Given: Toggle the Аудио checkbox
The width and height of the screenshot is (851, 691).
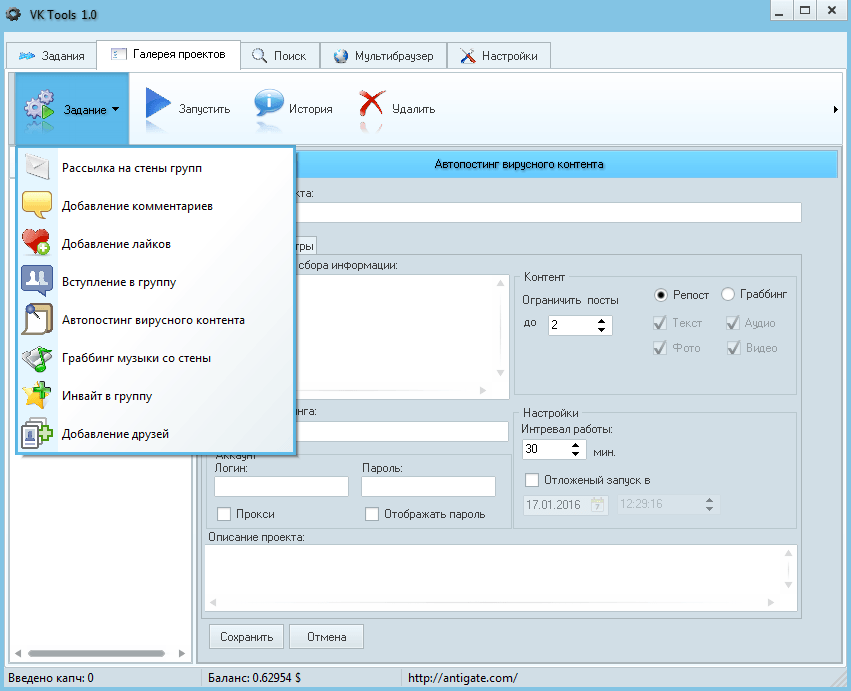Looking at the screenshot, I should click(x=733, y=323).
